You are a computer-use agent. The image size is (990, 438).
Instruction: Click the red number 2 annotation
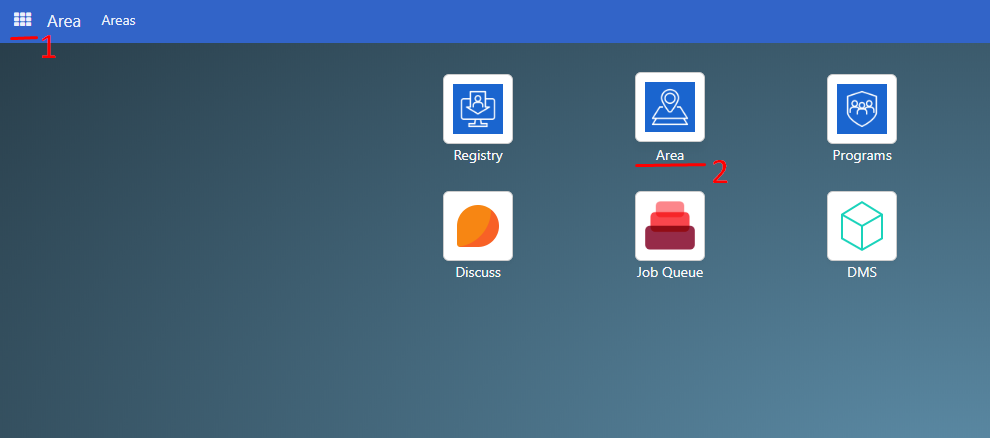tap(720, 172)
